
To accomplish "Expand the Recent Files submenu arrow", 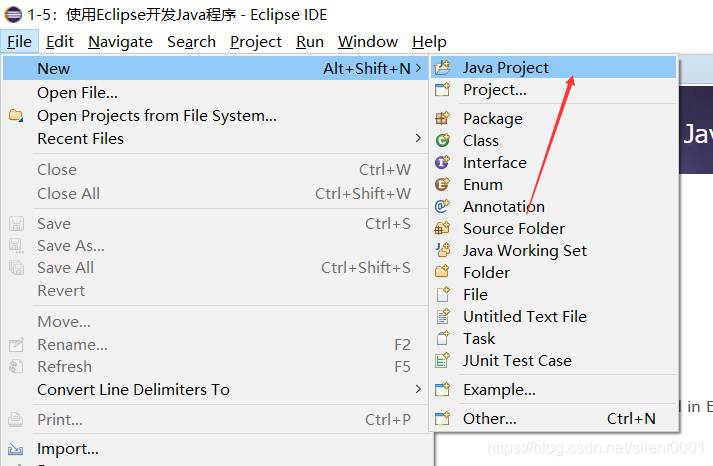I will 418,138.
